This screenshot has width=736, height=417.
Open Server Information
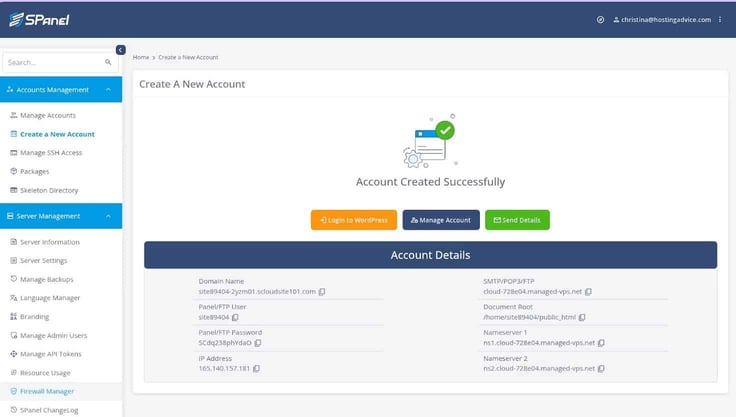pos(50,242)
